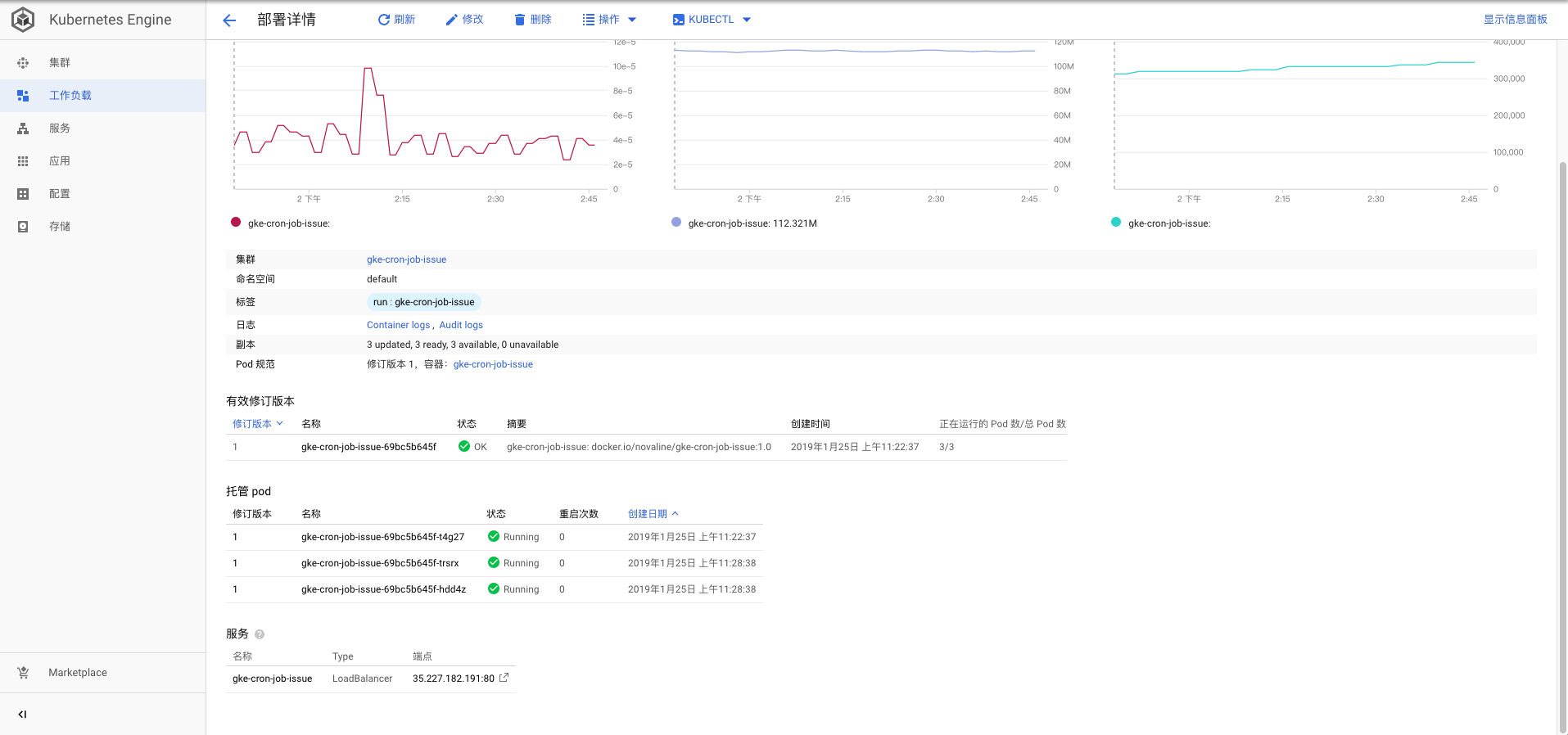Click the teal chart legend dot
Viewport: 1568px width, 735px height.
click(1116, 222)
